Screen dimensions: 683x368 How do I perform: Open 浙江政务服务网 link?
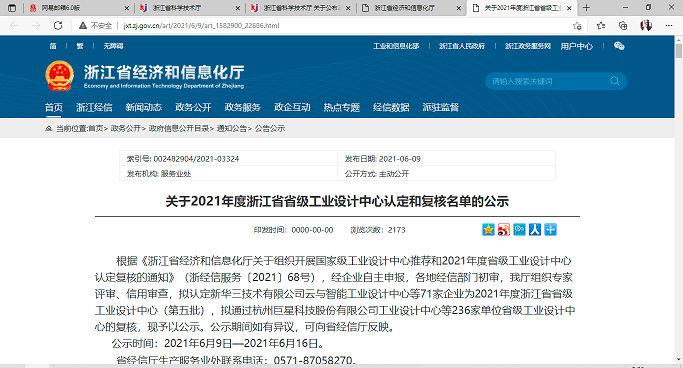click(528, 46)
